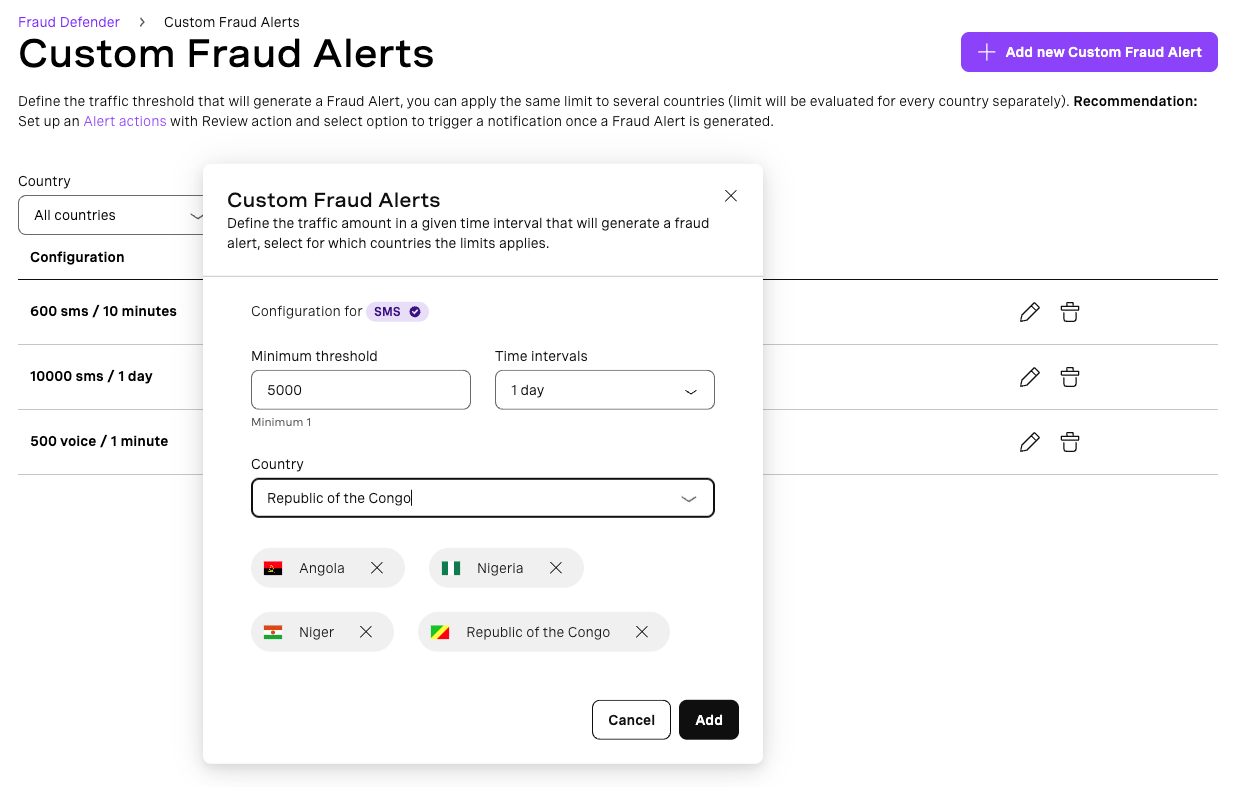Screen dimensions: 1252x787
Task: Click the edit pencil beside 500 voice rule
Action: pyautogui.click(x=1029, y=441)
